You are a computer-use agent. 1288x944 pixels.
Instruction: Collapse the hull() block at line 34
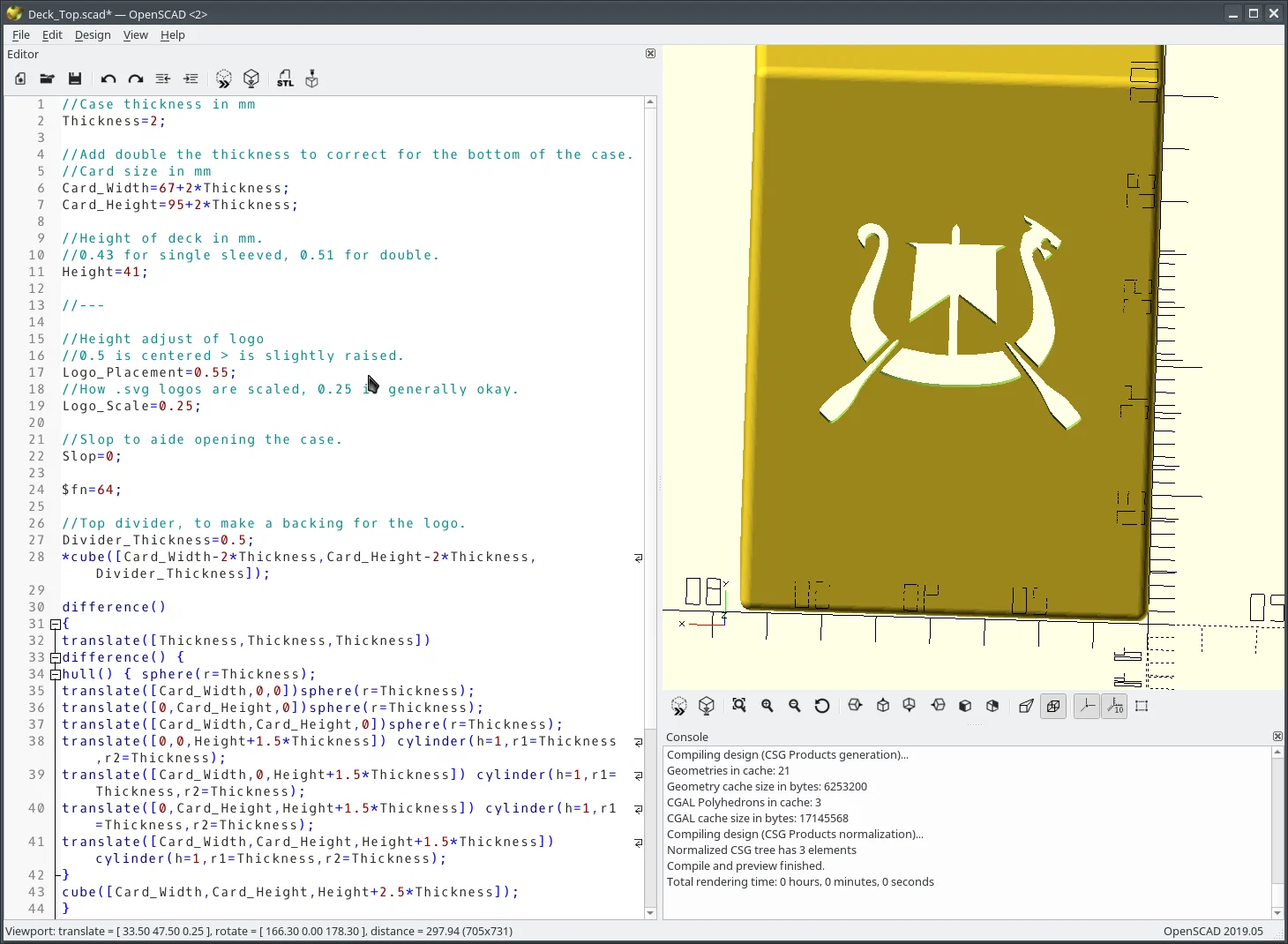[x=55, y=674]
